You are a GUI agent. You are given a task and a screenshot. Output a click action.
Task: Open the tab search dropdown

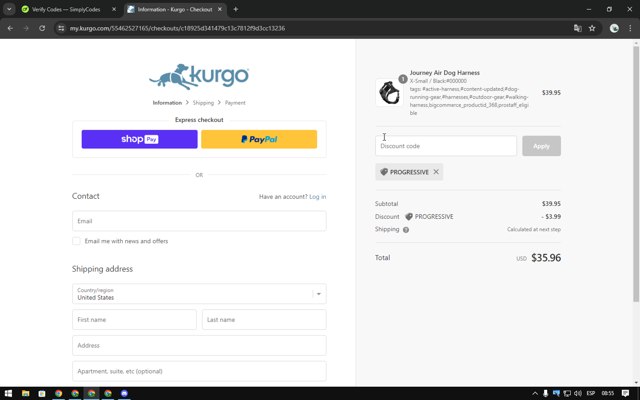pyautogui.click(x=9, y=9)
